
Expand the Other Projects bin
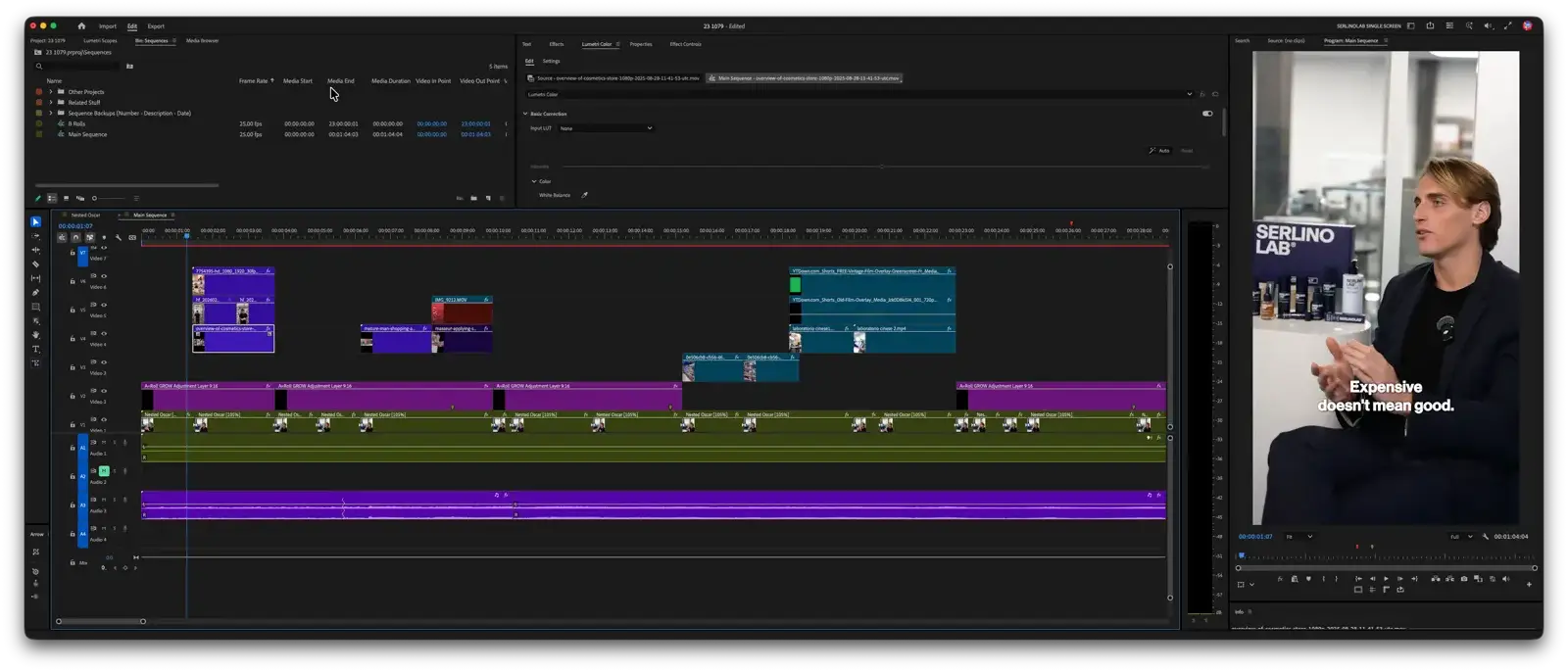(51, 92)
